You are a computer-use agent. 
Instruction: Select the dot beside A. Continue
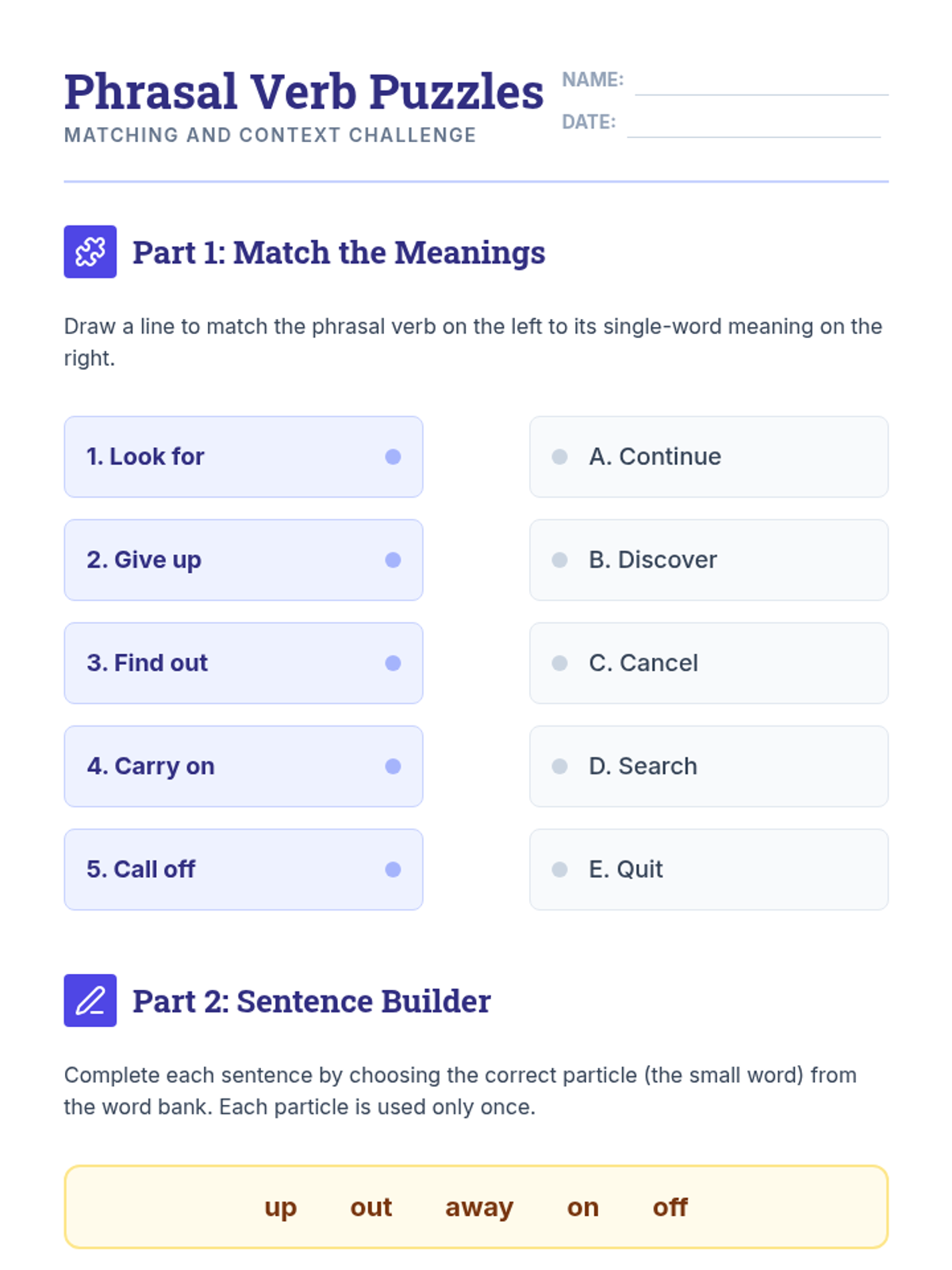(559, 456)
